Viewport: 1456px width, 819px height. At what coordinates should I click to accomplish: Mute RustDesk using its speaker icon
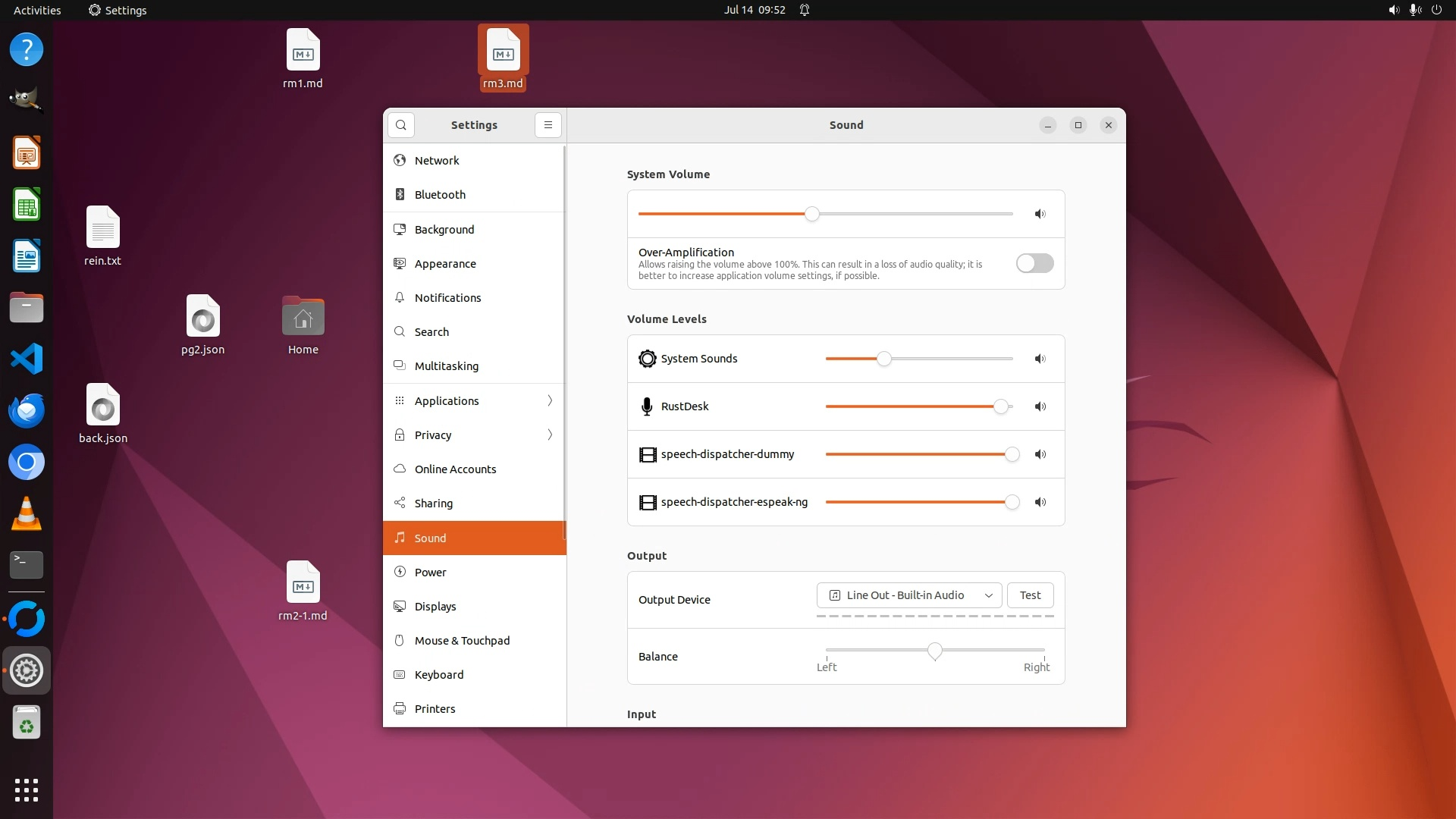[1040, 406]
